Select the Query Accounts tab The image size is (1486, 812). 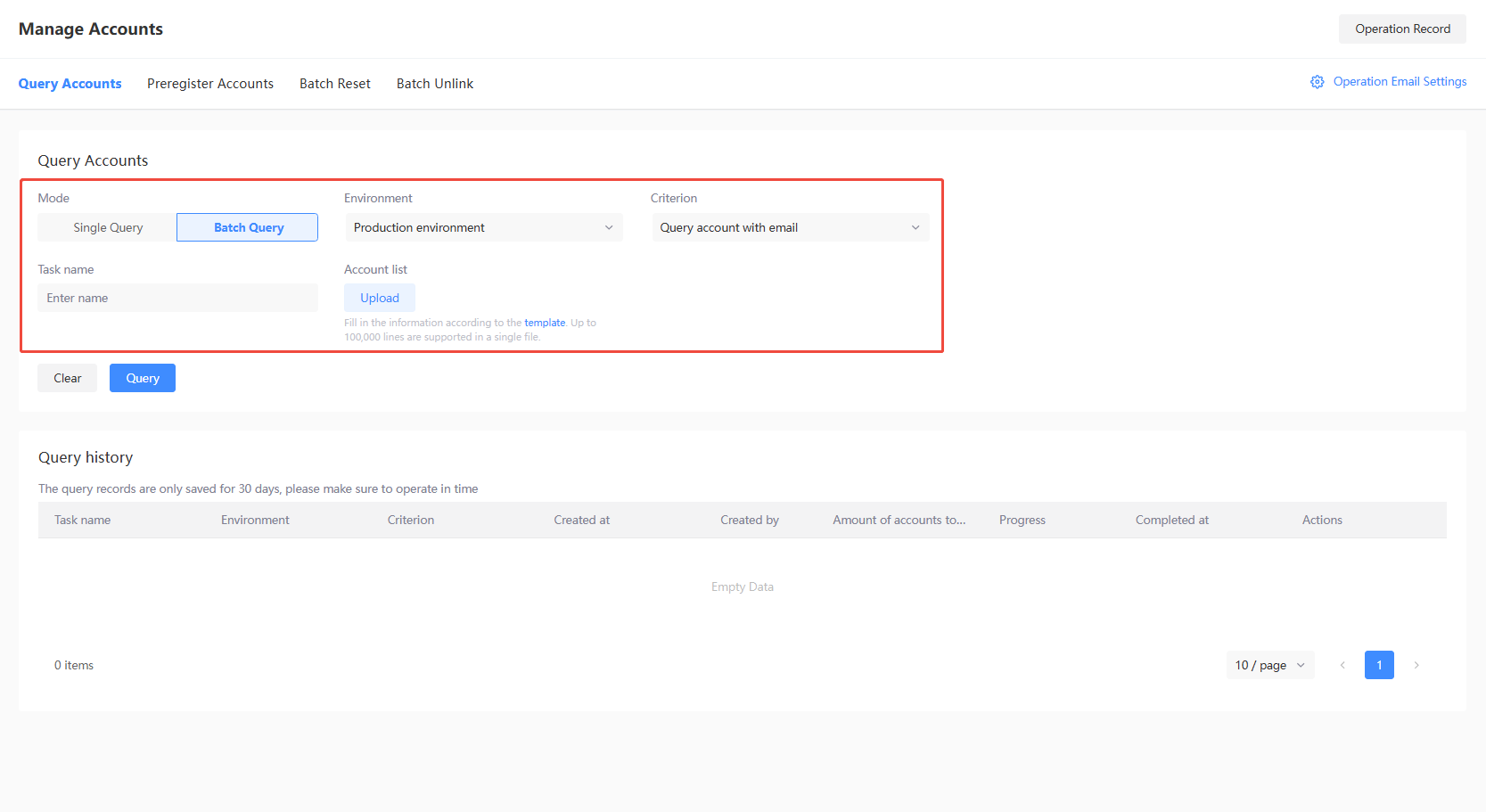pyautogui.click(x=70, y=83)
